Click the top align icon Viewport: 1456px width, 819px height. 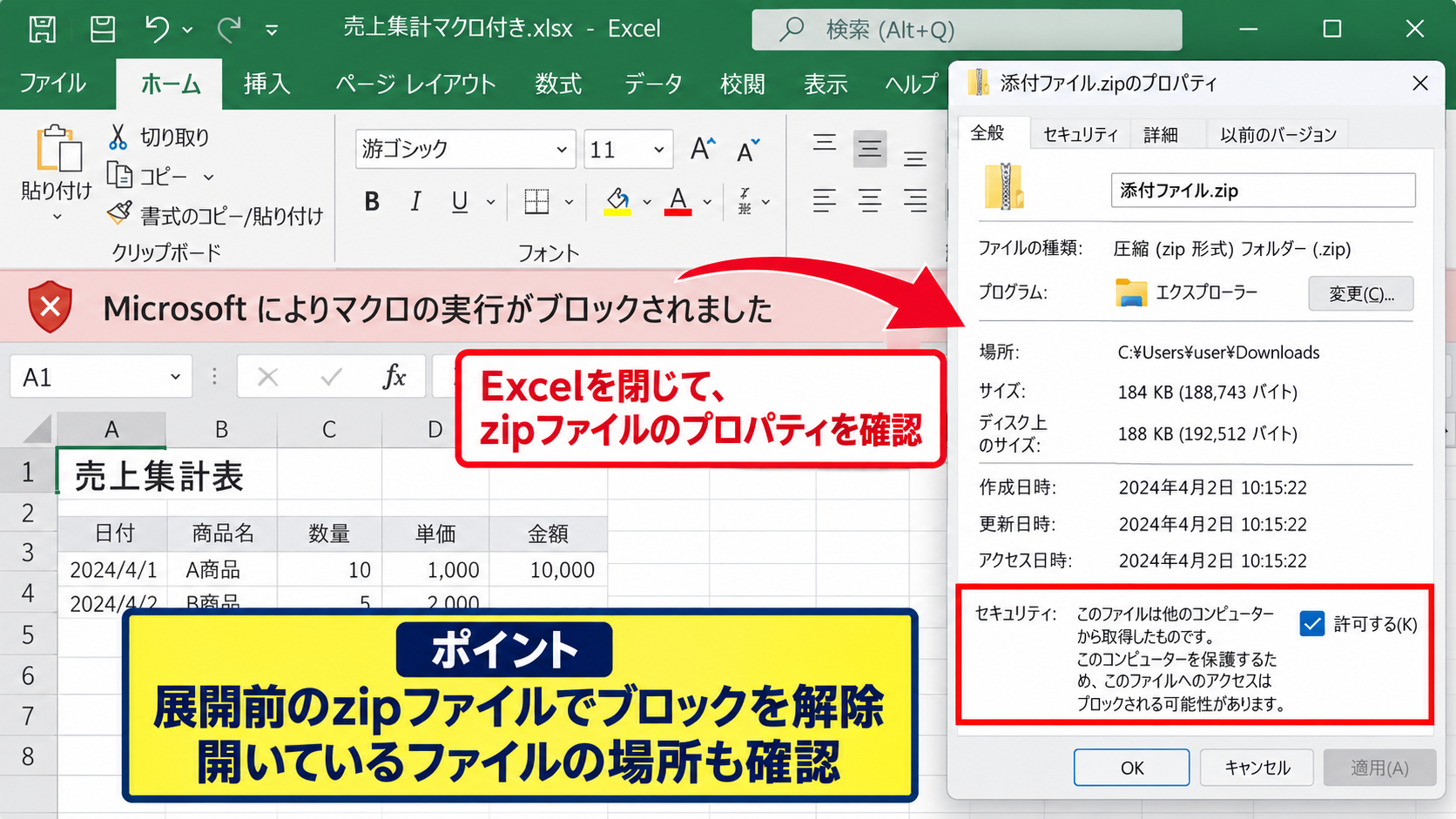pos(825,144)
